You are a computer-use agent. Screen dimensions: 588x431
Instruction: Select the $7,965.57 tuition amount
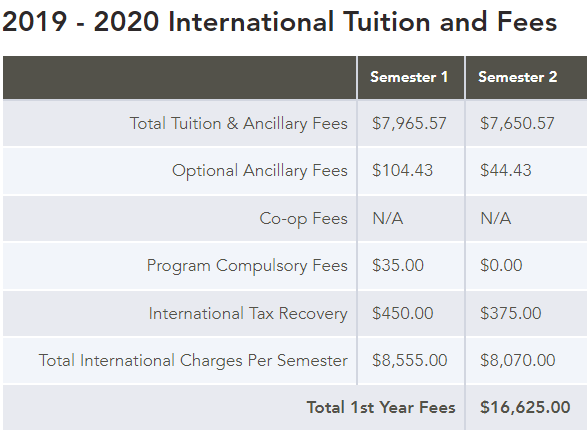coord(409,123)
